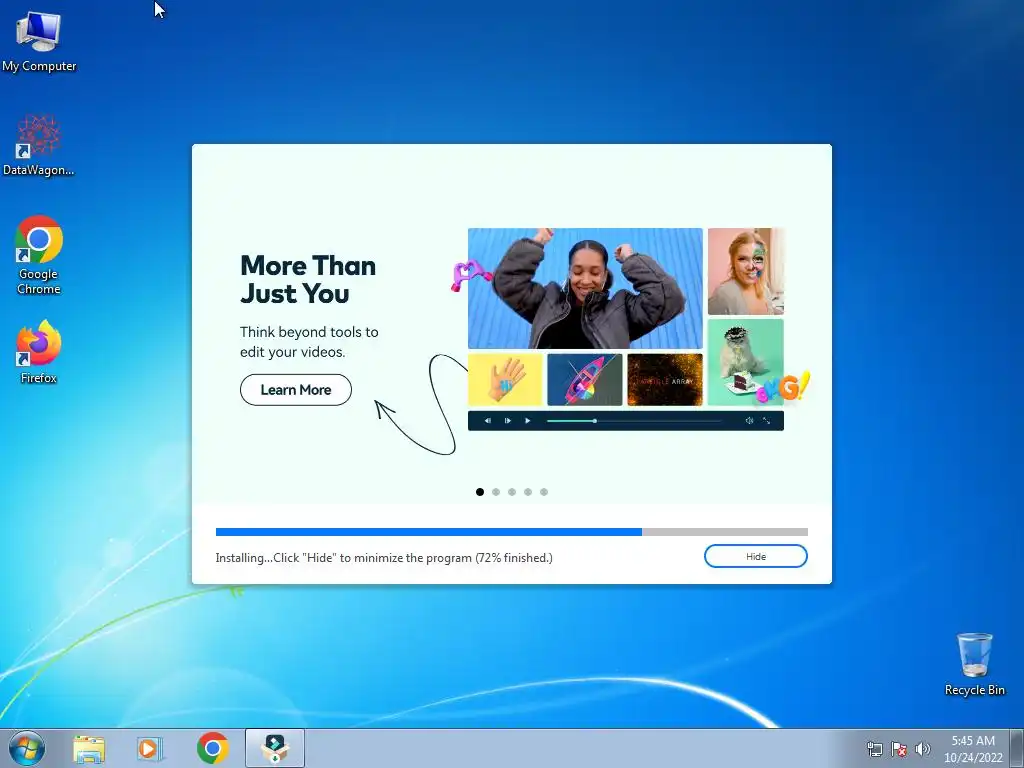Screen dimensions: 1024x768
Task: Click the installation progress bar
Action: click(511, 532)
